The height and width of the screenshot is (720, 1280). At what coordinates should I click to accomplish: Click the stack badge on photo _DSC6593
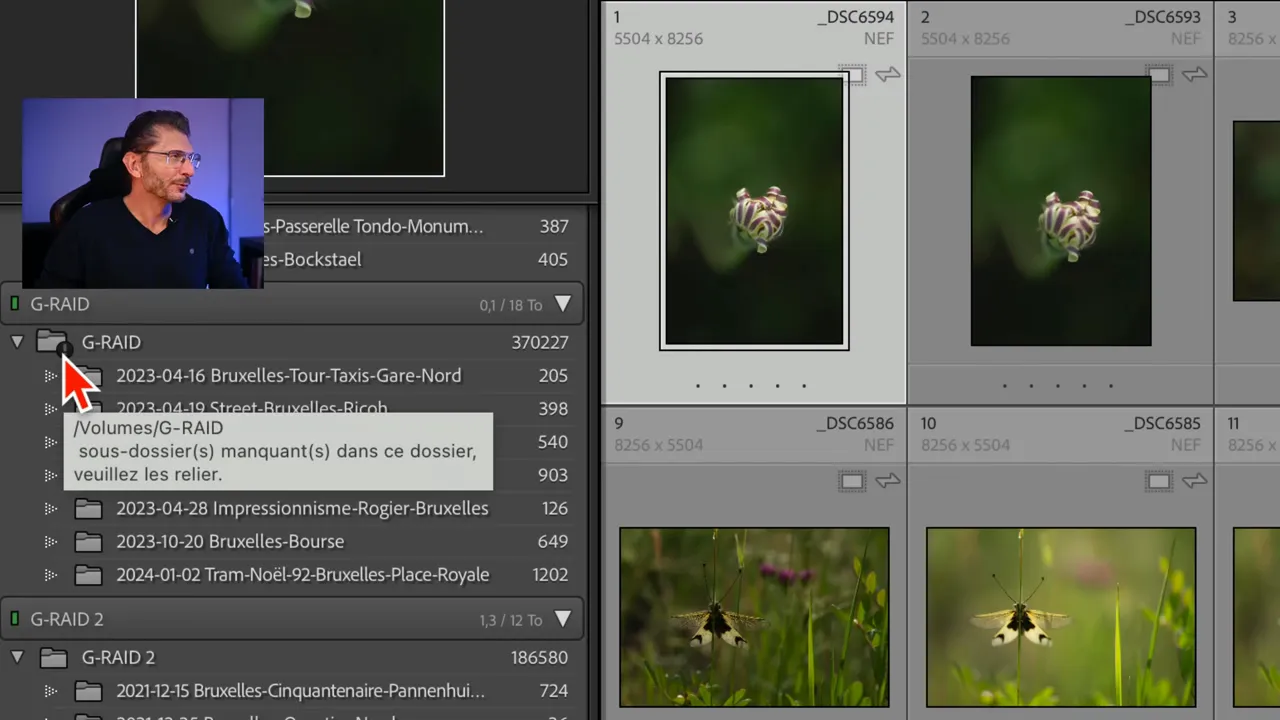click(x=1158, y=75)
